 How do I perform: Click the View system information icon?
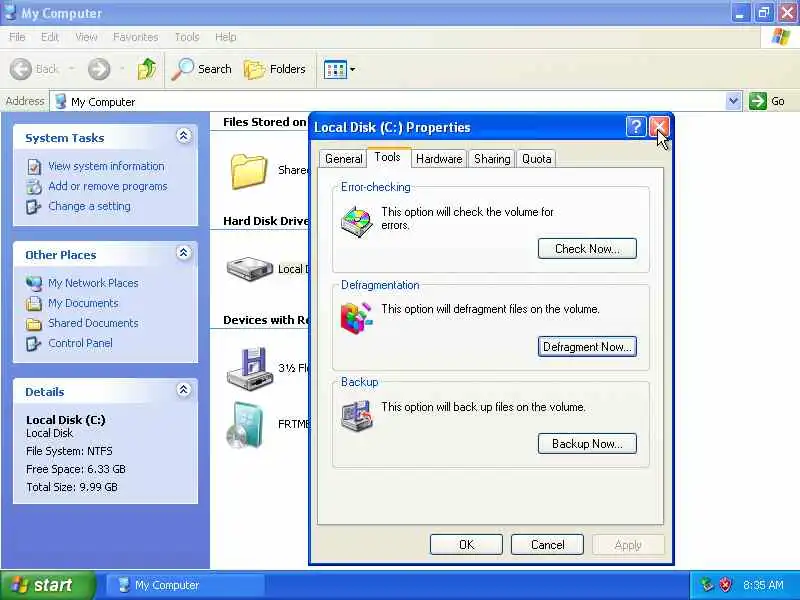(34, 167)
